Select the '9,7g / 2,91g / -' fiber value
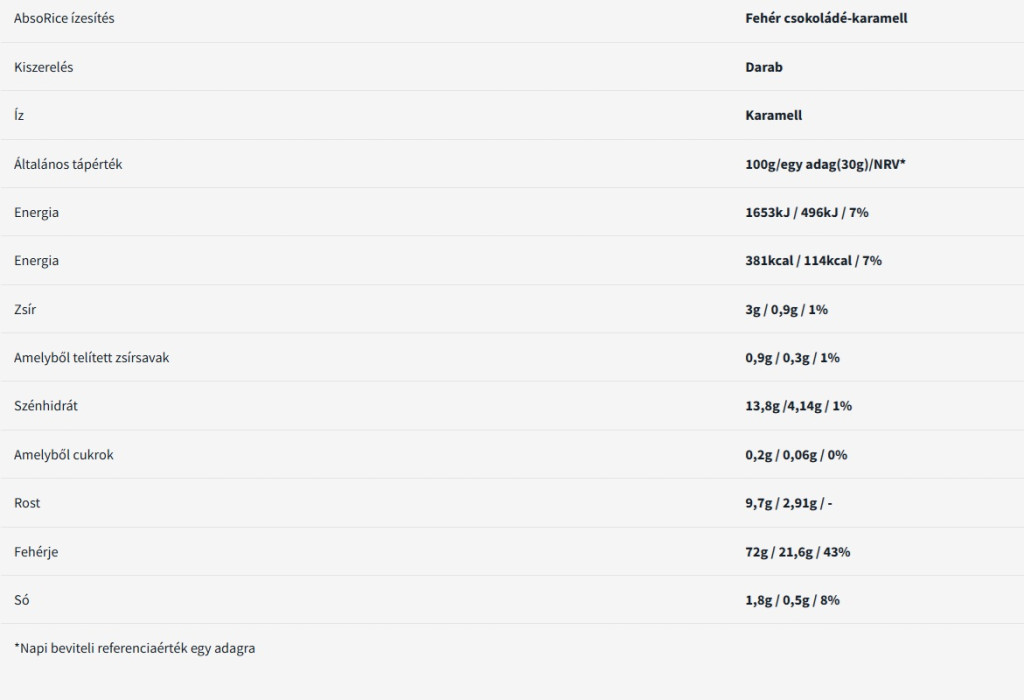Image resolution: width=1024 pixels, height=700 pixels. click(x=789, y=503)
